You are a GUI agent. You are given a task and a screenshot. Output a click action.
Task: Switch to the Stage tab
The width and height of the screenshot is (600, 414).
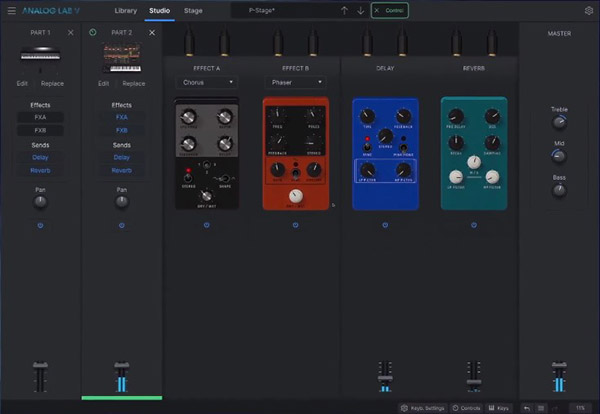[193, 10]
